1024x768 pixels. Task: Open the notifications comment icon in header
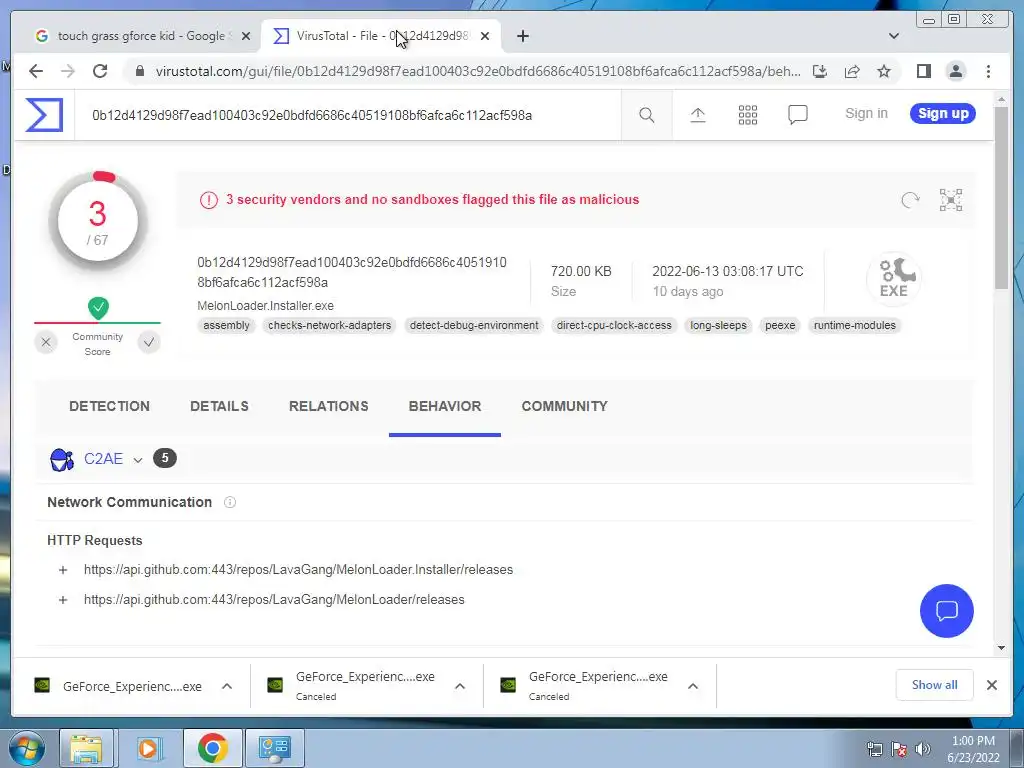pos(797,115)
